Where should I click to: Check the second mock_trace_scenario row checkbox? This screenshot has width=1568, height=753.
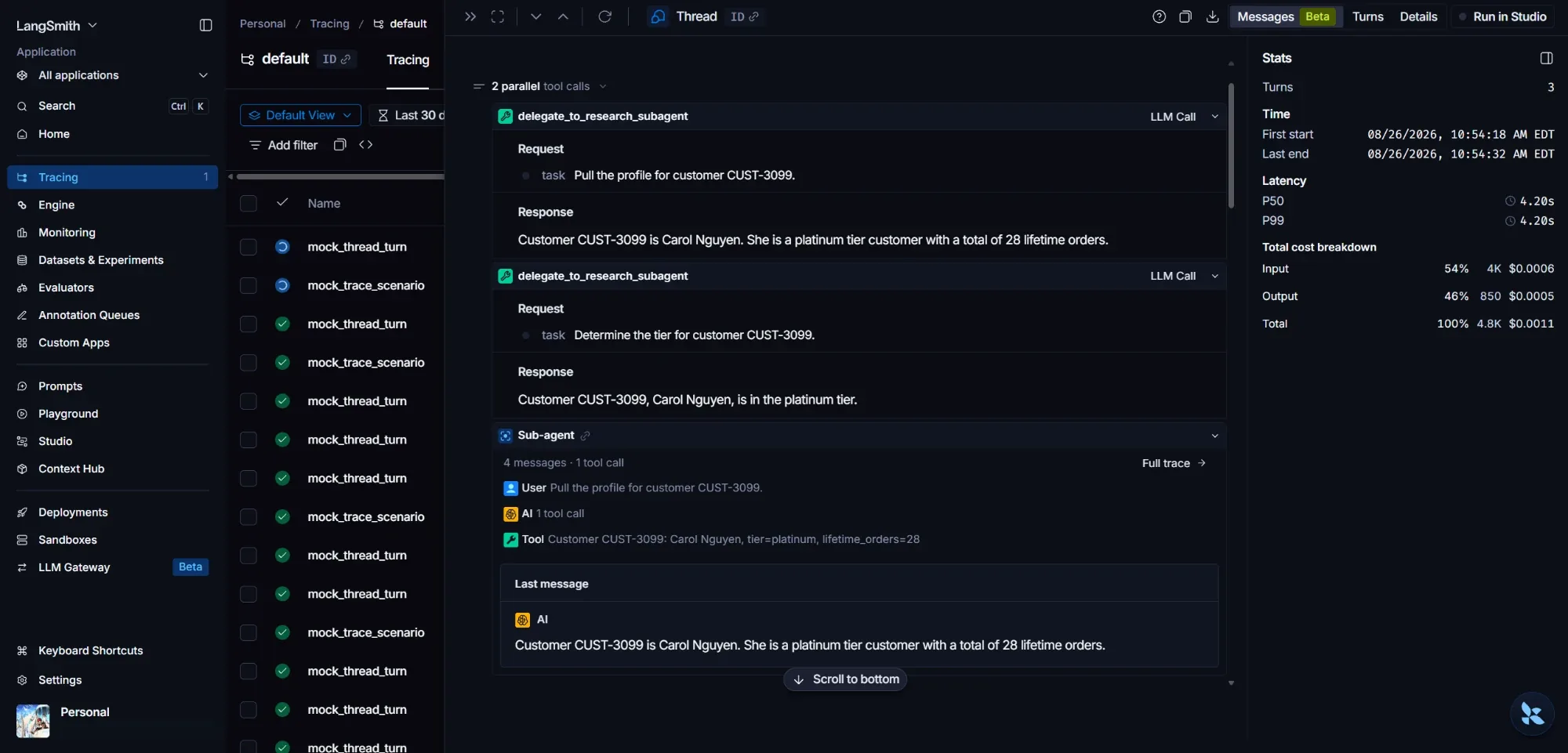[x=249, y=363]
